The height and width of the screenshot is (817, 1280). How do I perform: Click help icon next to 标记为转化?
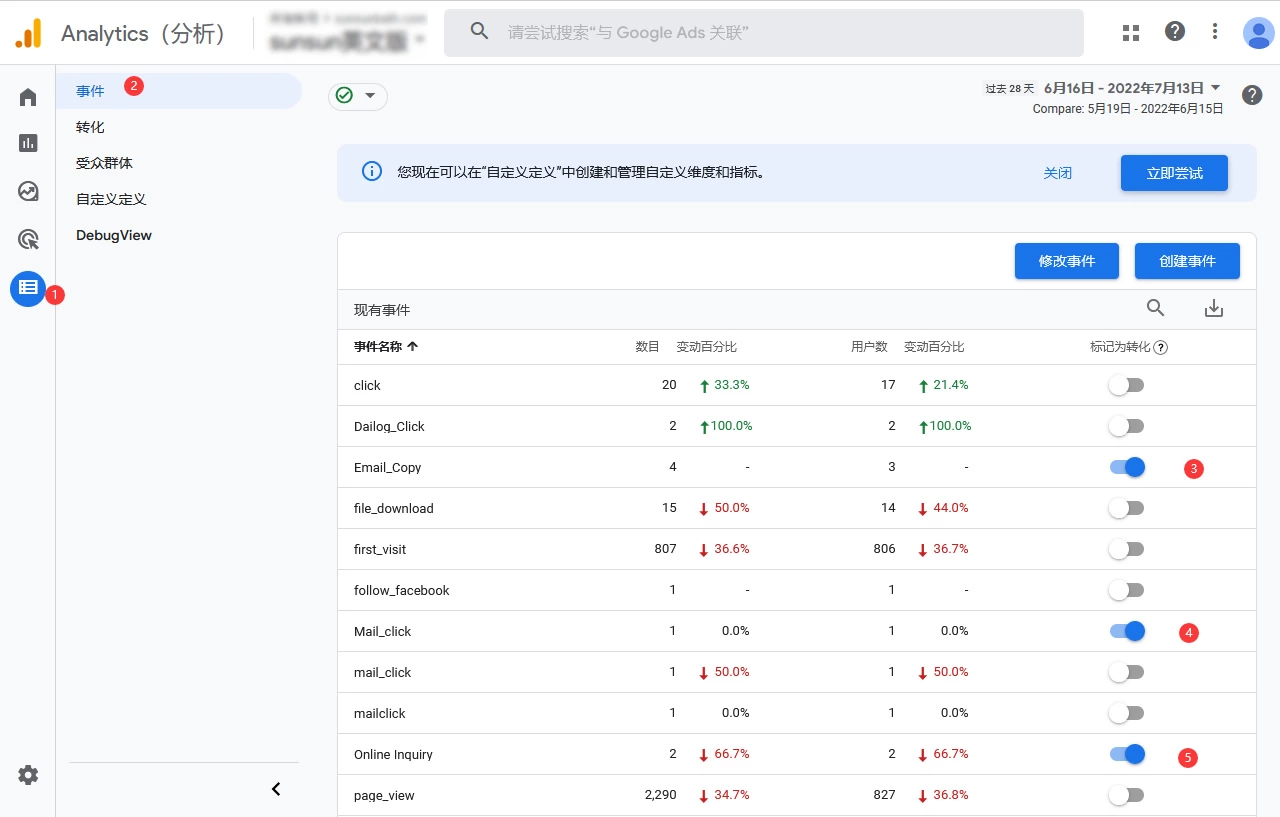(x=1160, y=348)
